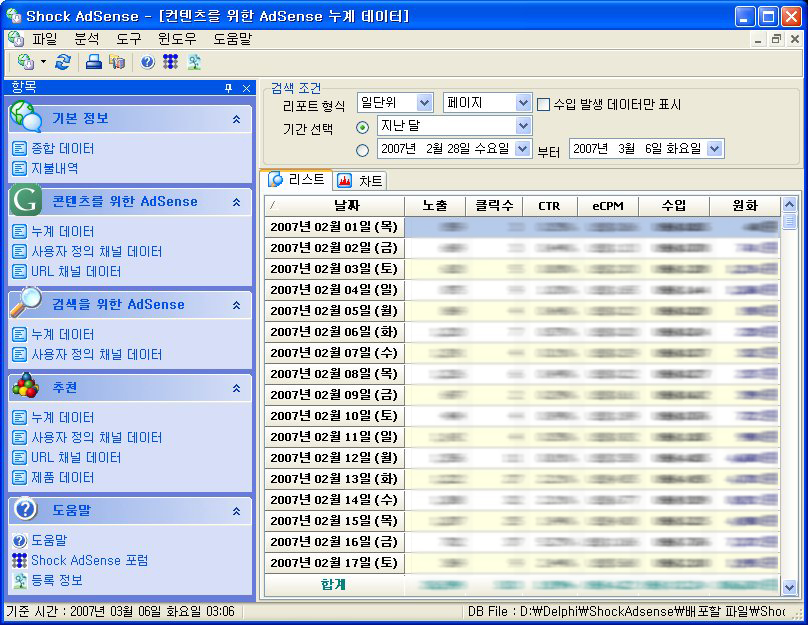Click the grid icon beside Shock AdSense 포럼
Viewport: 808px width, 625px height.
point(19,560)
